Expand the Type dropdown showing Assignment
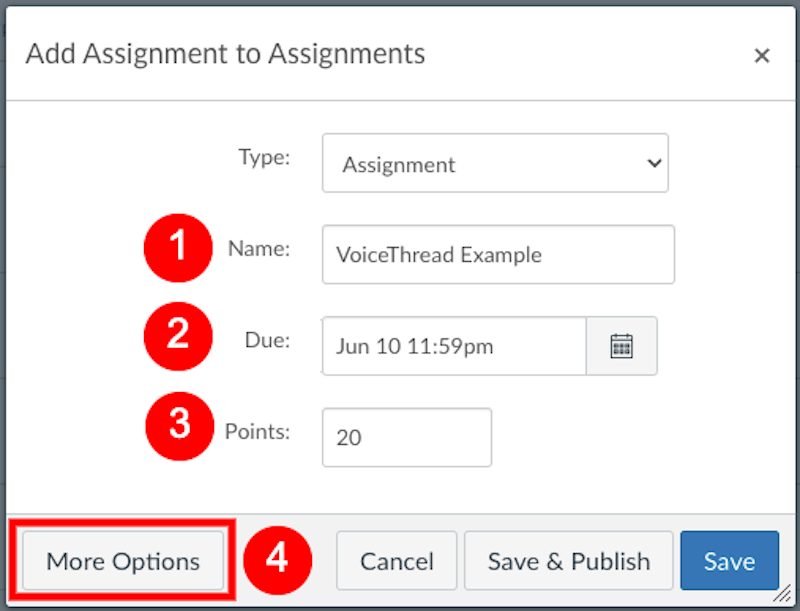Viewport: 800px width, 611px height. [495, 163]
